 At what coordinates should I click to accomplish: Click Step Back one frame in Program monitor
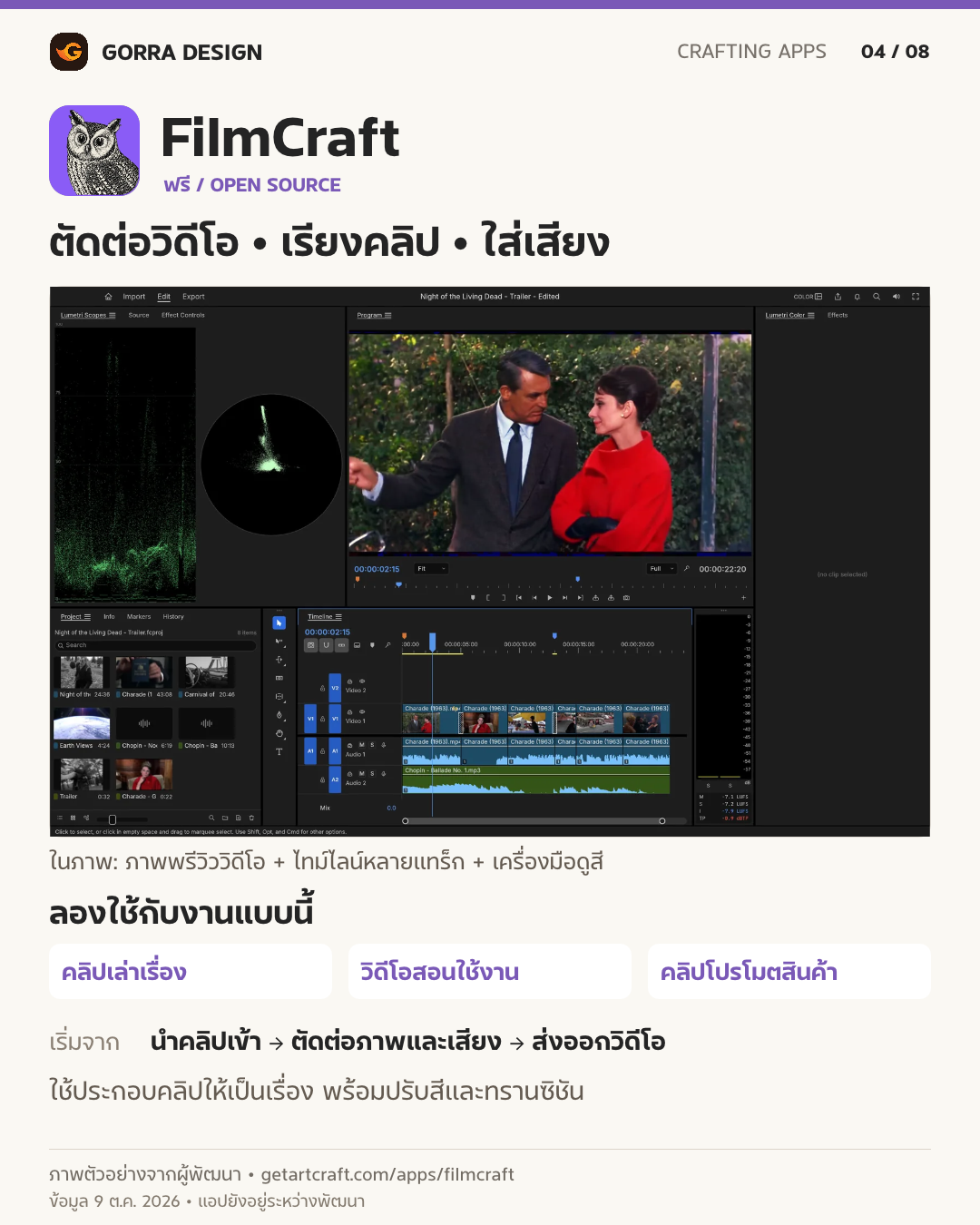point(534,598)
